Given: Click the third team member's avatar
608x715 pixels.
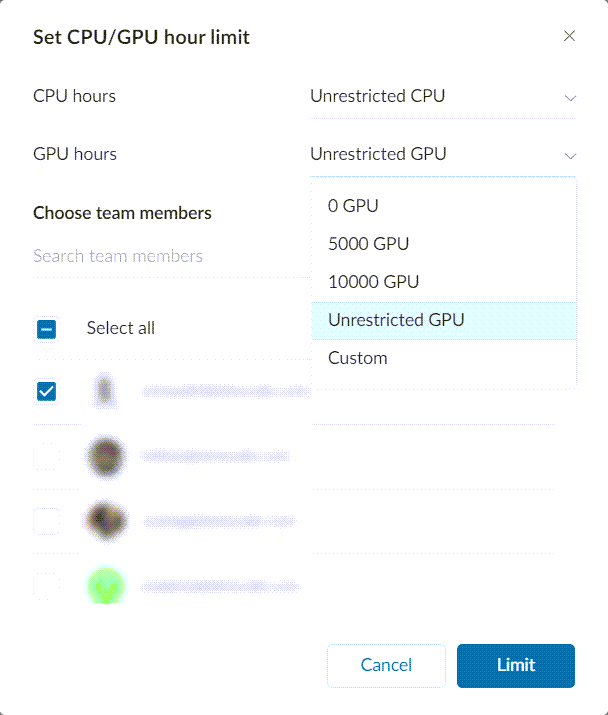Looking at the screenshot, I should pyautogui.click(x=105, y=521).
